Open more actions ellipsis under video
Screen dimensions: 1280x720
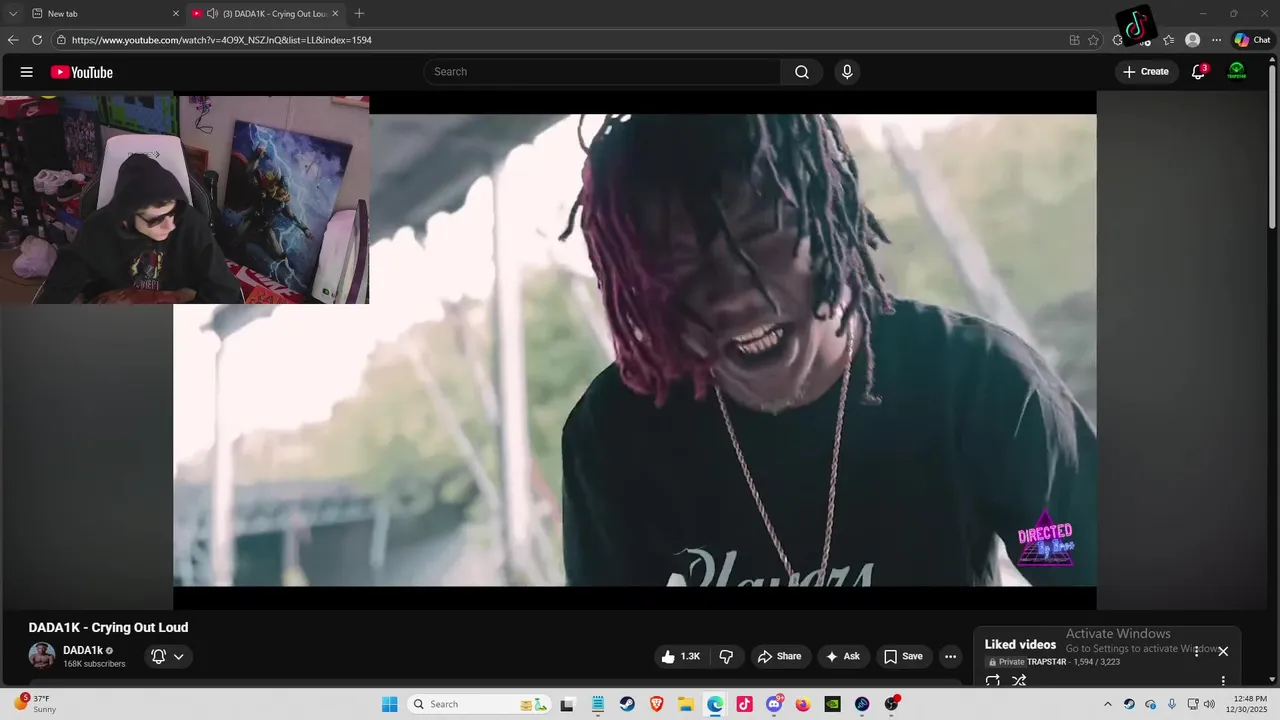tap(950, 656)
